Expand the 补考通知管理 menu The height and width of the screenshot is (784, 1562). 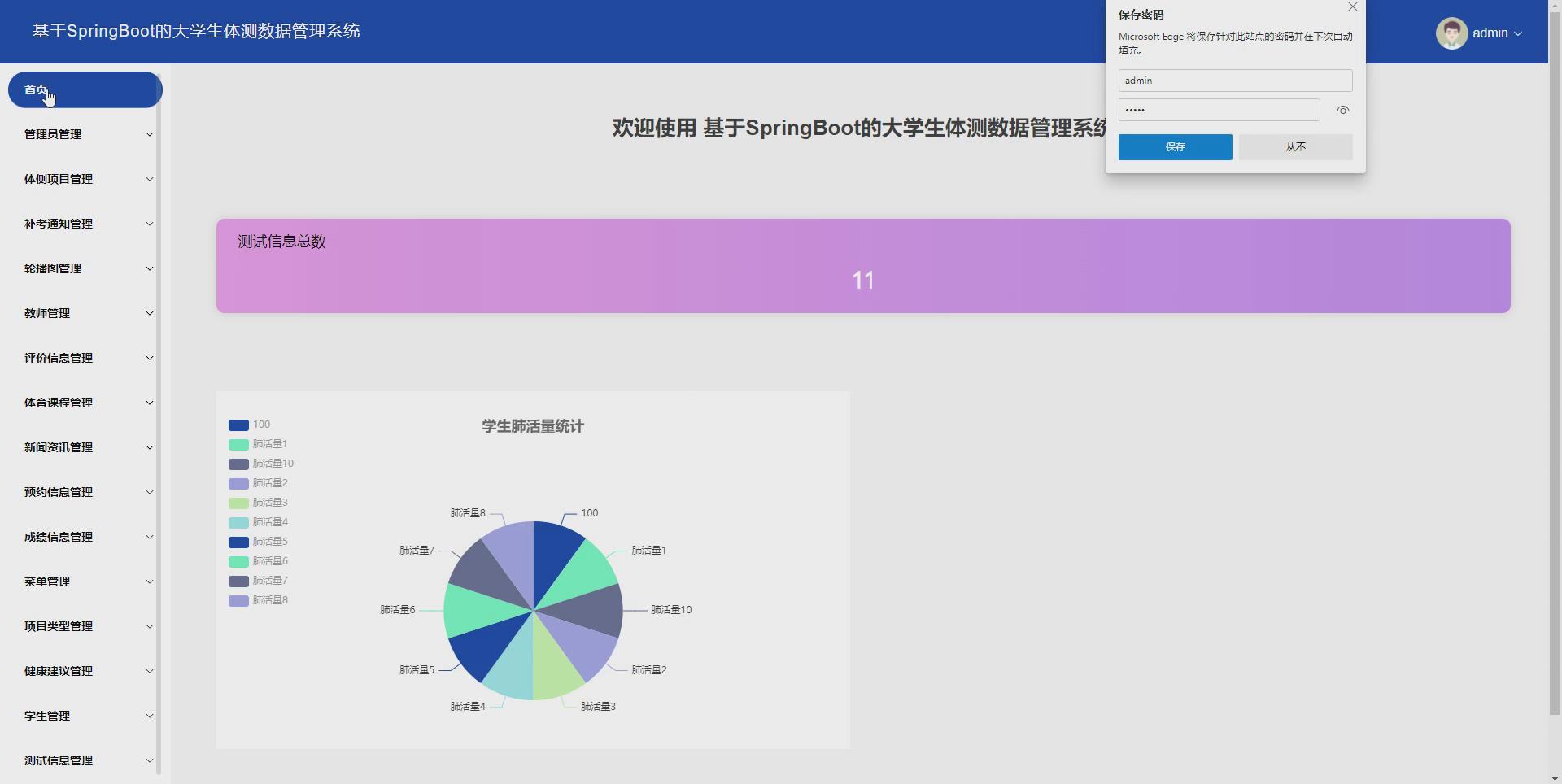[x=85, y=224]
